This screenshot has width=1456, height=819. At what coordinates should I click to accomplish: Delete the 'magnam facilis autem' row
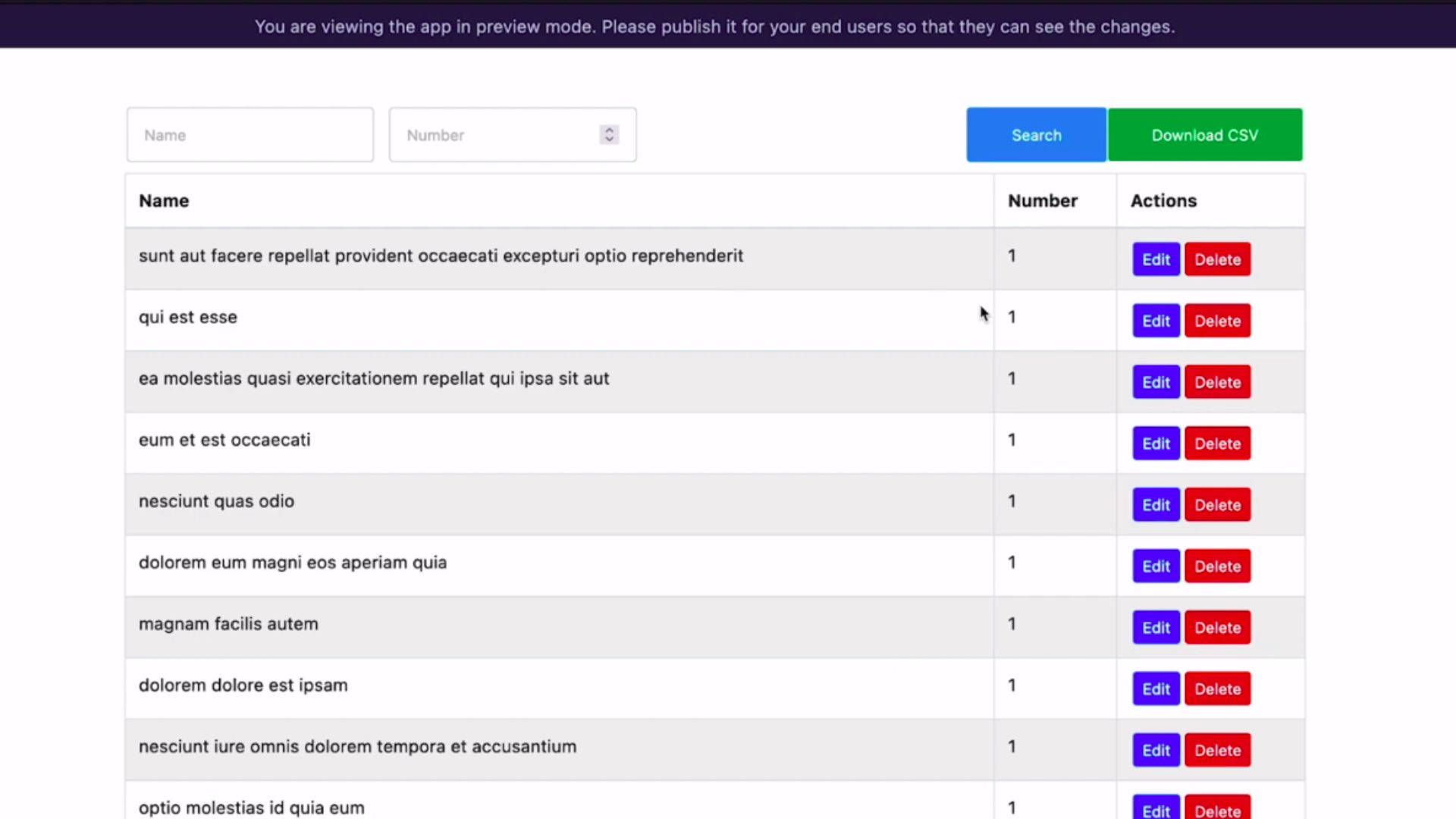tap(1218, 628)
